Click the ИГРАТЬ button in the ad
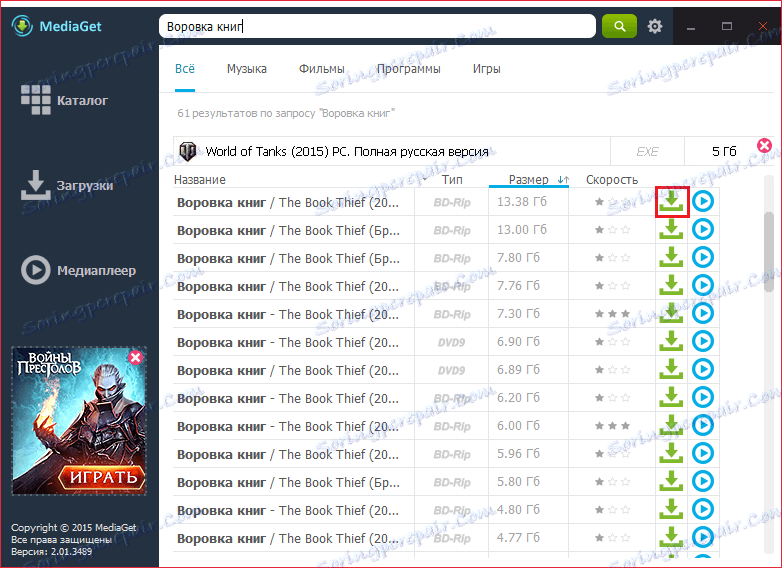782x568 pixels. coord(103,477)
